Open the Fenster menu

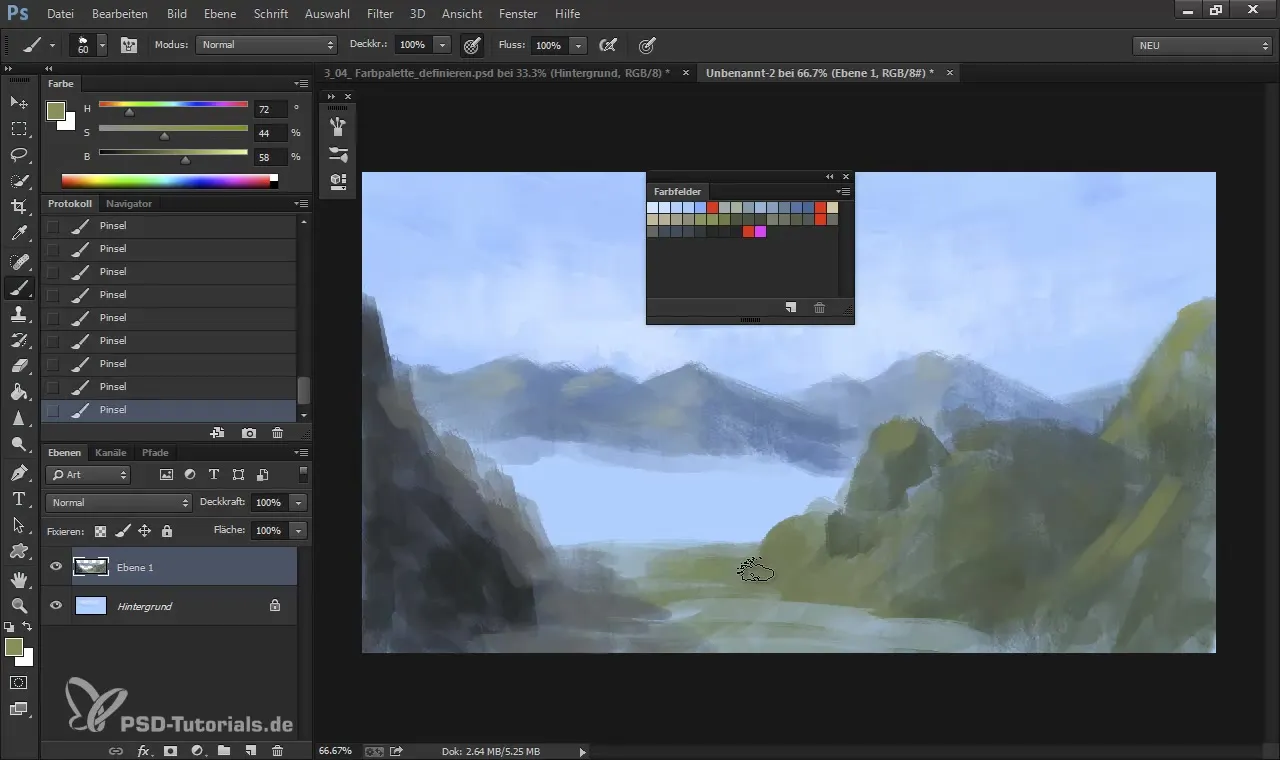518,14
